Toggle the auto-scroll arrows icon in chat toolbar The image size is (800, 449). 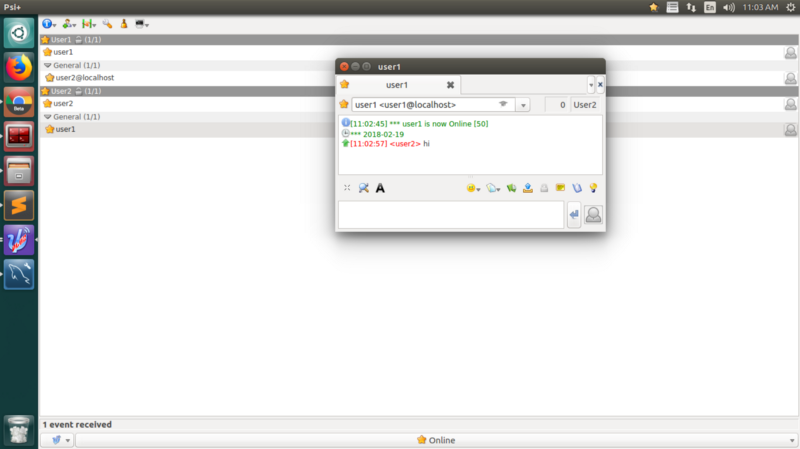347,188
